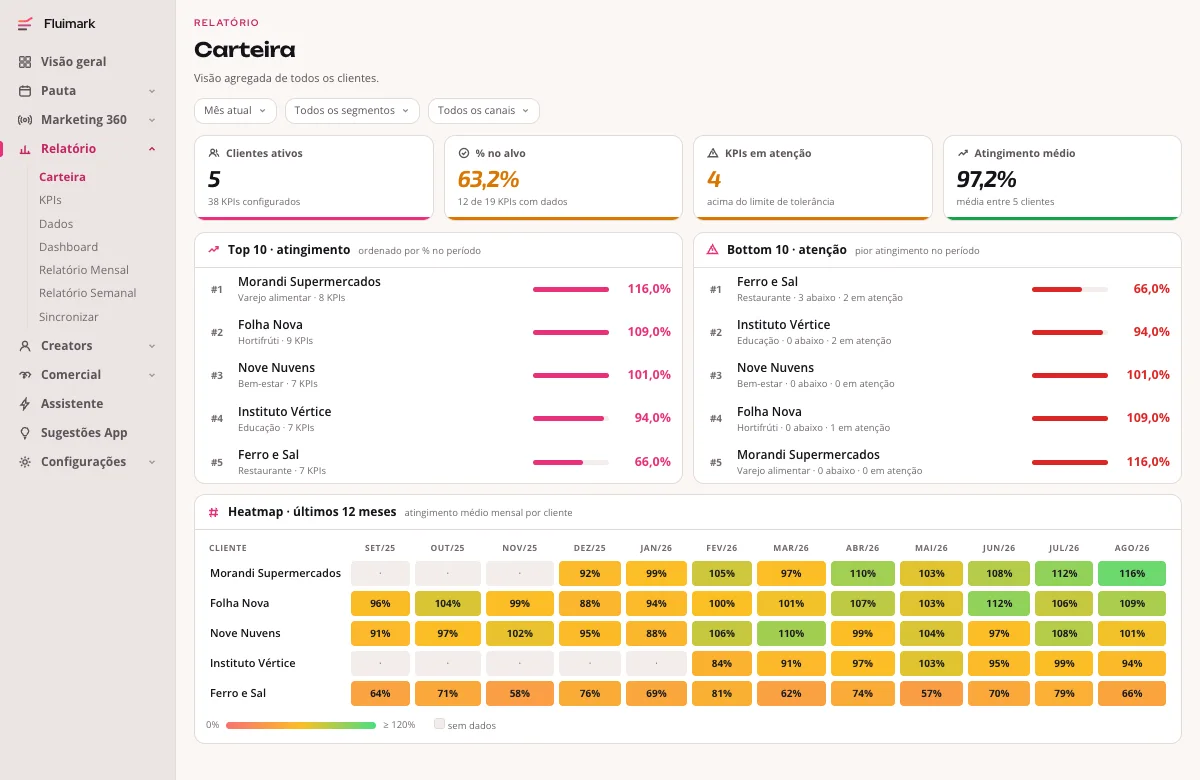The height and width of the screenshot is (780, 1200).
Task: Select the Carteira submenu item
Action: tap(62, 177)
